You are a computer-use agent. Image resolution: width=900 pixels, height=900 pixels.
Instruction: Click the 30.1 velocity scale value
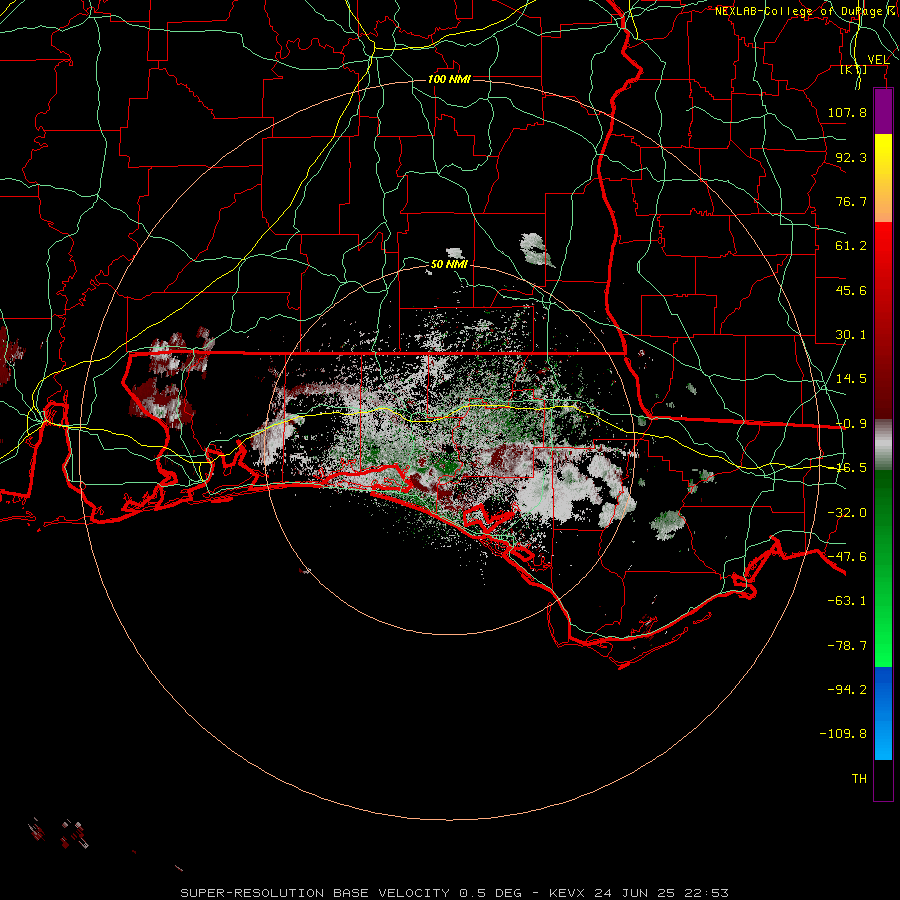pos(851,335)
